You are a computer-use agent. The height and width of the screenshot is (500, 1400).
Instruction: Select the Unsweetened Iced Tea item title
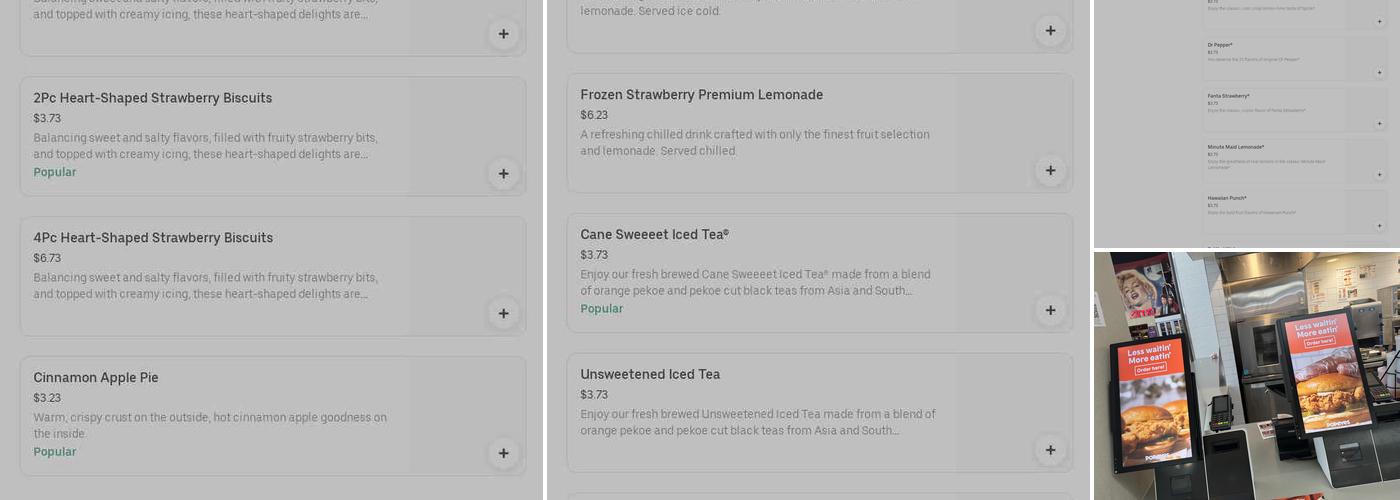coord(650,375)
